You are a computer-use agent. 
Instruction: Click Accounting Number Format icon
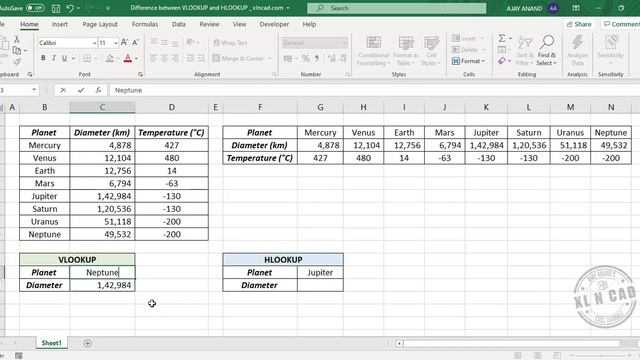tap(288, 59)
